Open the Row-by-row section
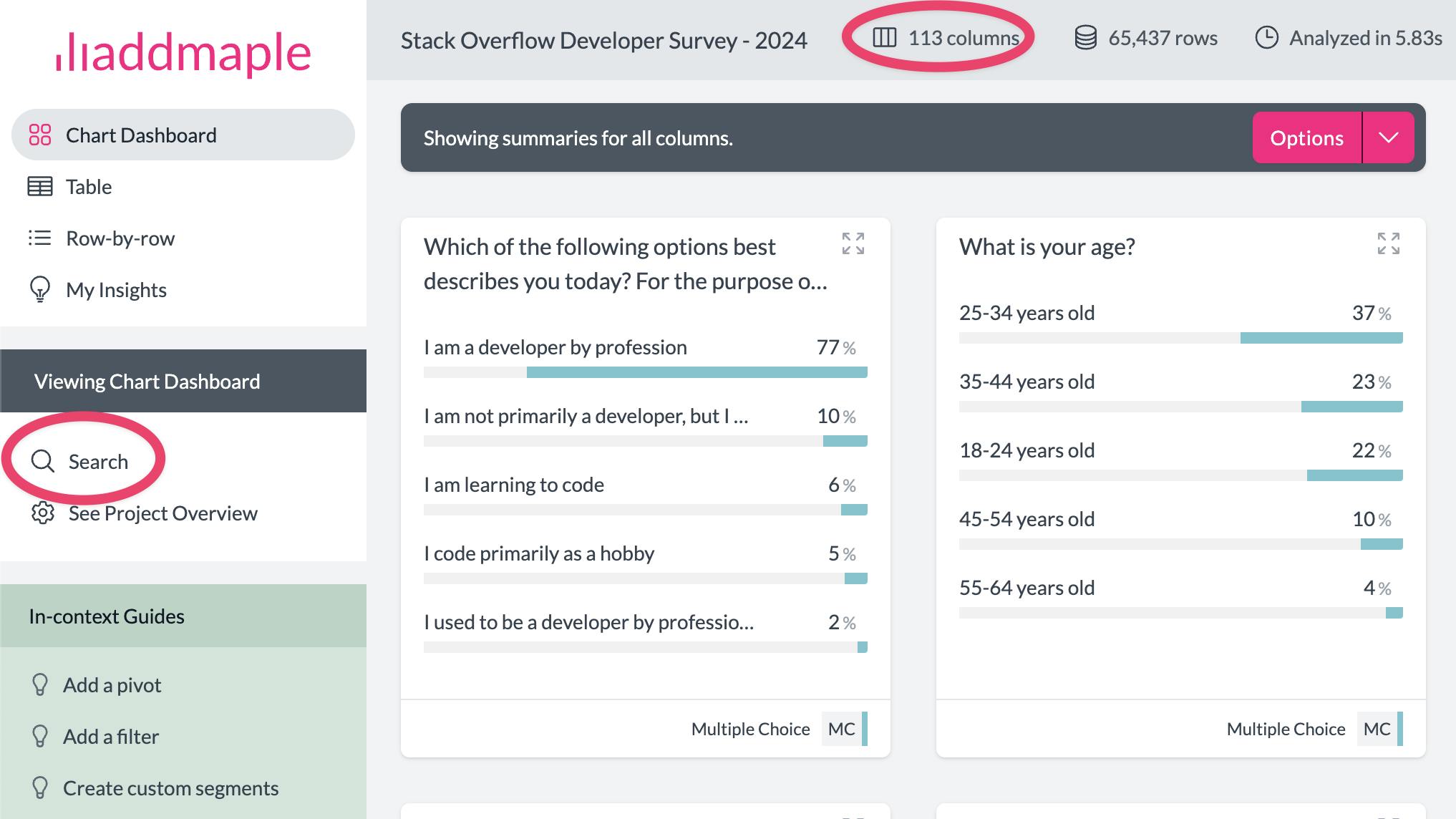Screen dimensions: 1456x819 120,238
